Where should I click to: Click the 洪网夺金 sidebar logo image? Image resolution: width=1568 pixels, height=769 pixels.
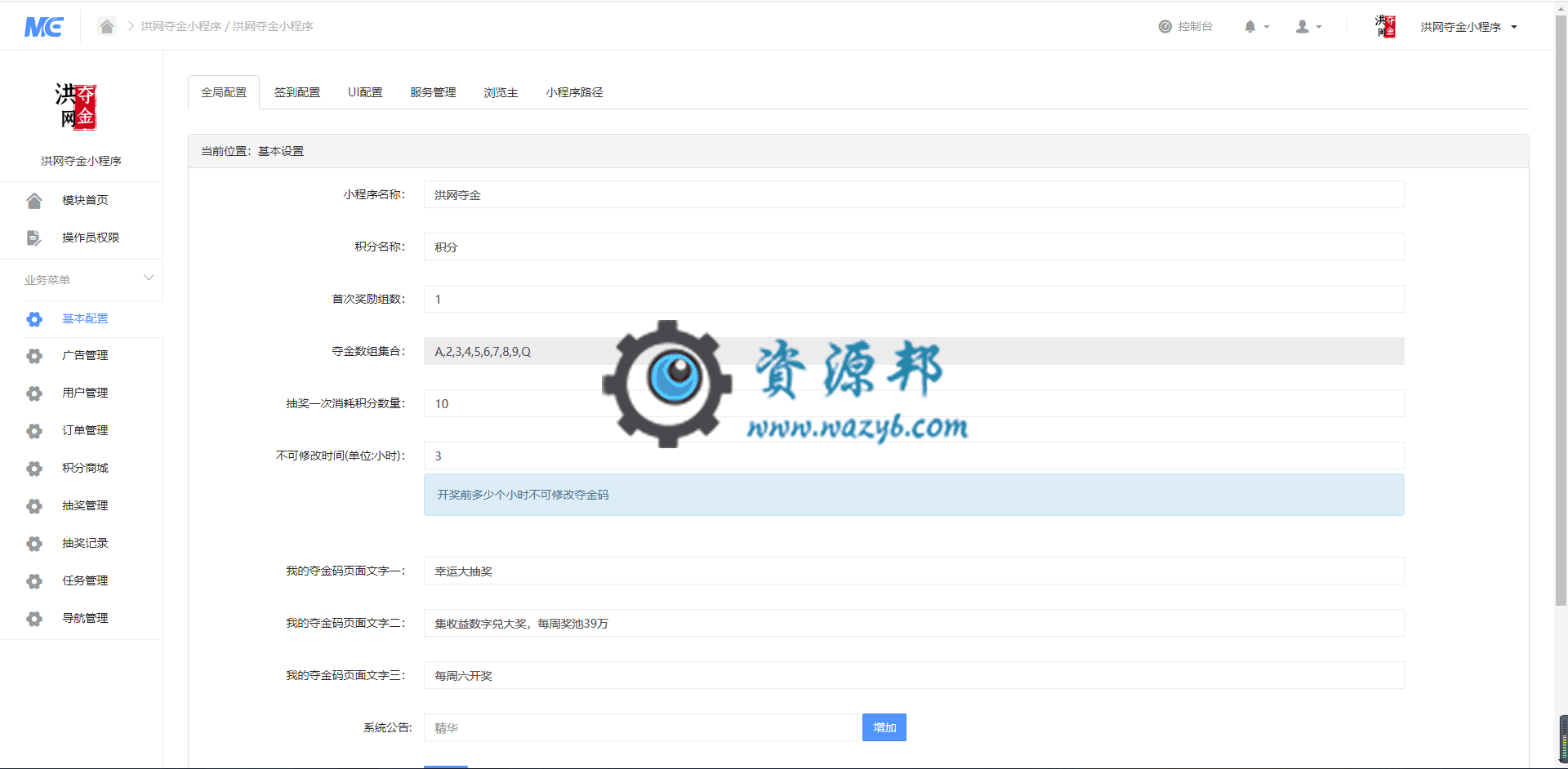pos(76,106)
